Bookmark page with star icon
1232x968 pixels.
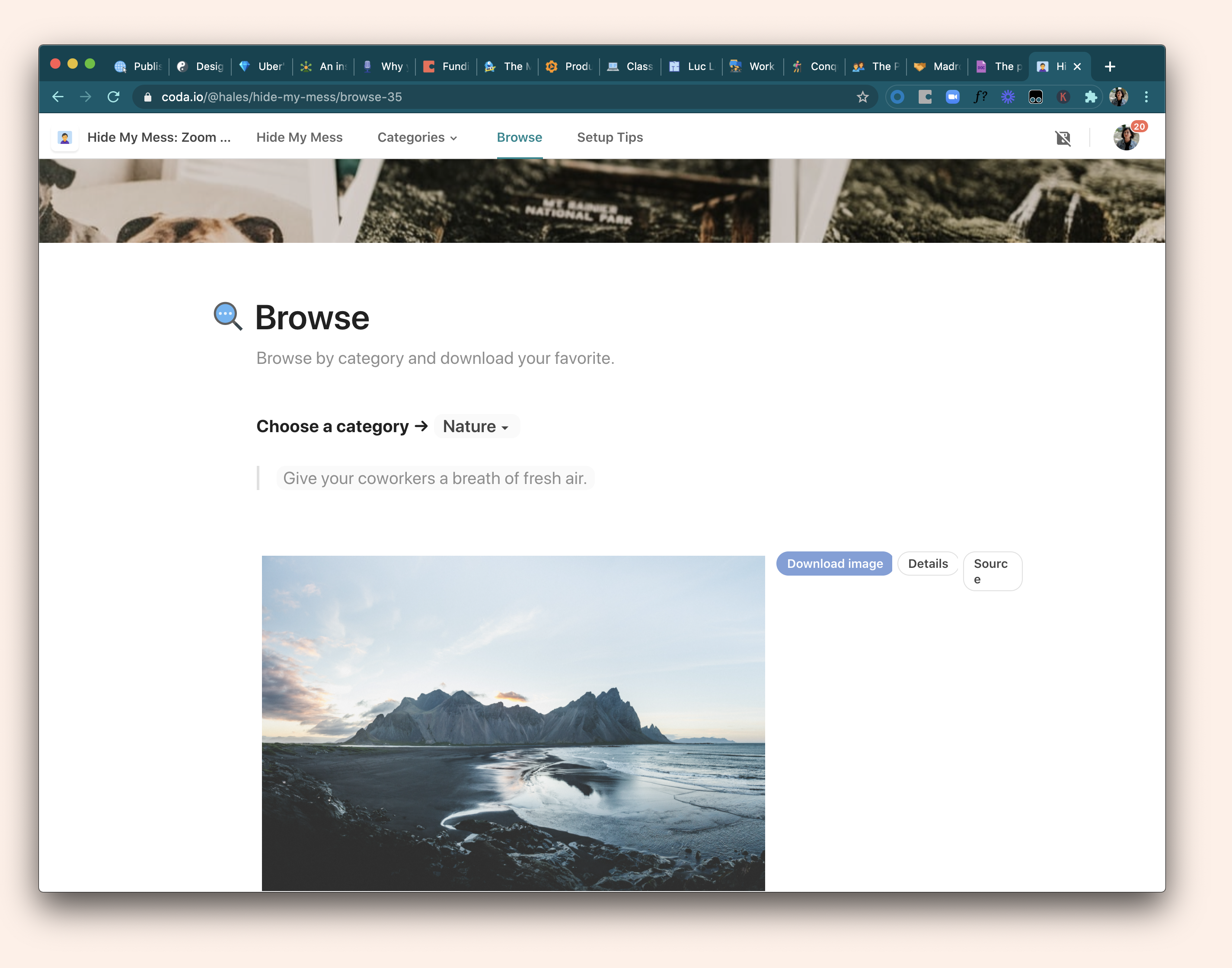pos(862,97)
